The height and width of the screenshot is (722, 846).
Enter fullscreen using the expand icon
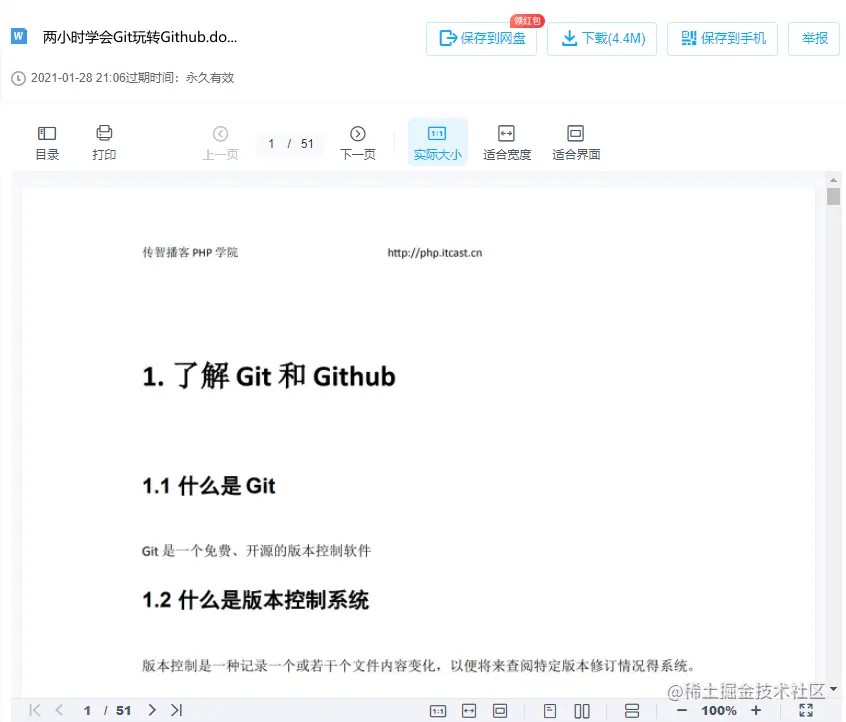[806, 711]
